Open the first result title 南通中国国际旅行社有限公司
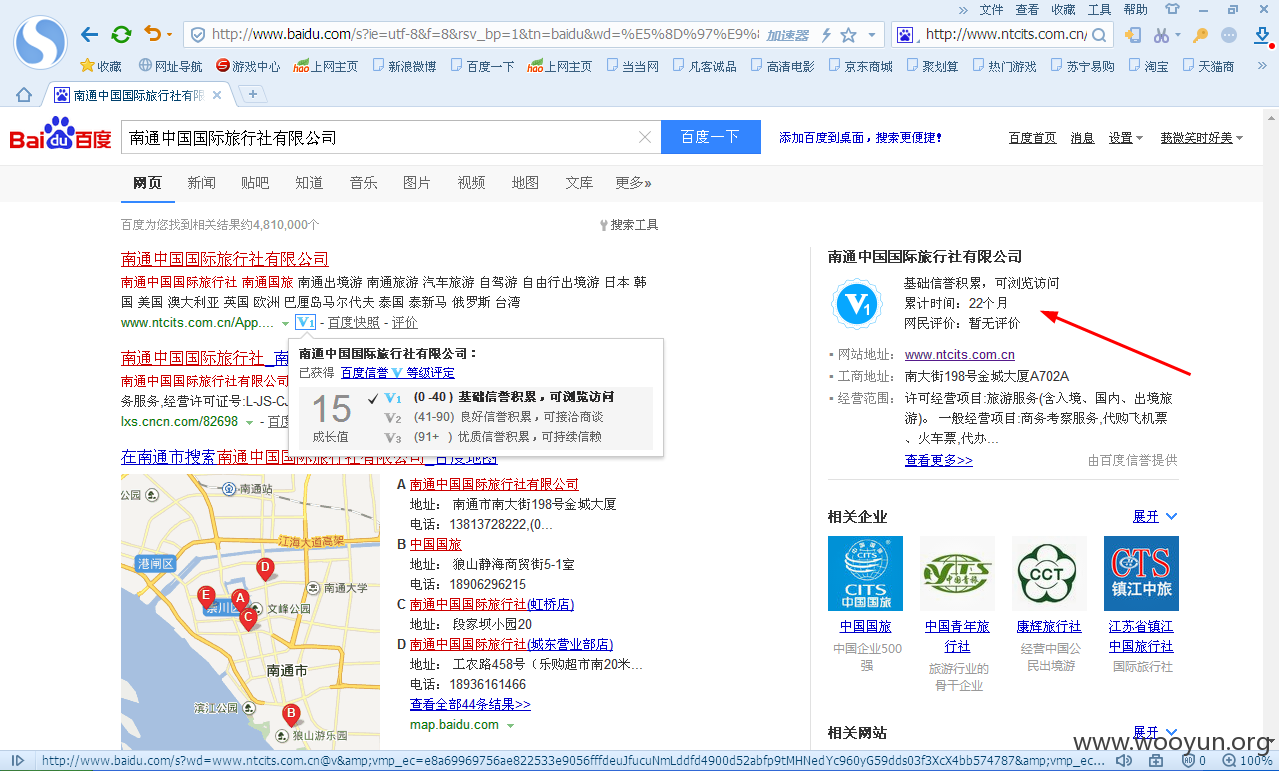This screenshot has height=771, width=1279. point(225,259)
